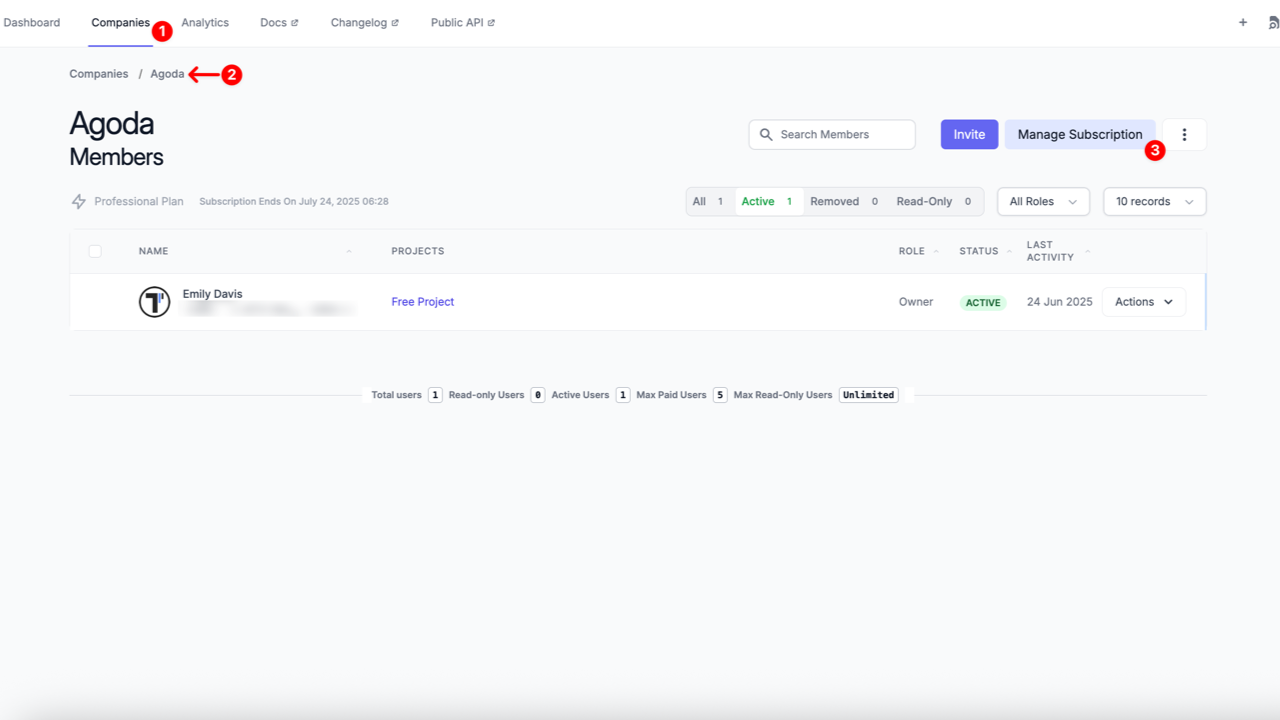The image size is (1280, 720).
Task: Sort by the Last Activity column arrow
Action: pyautogui.click(x=1088, y=252)
